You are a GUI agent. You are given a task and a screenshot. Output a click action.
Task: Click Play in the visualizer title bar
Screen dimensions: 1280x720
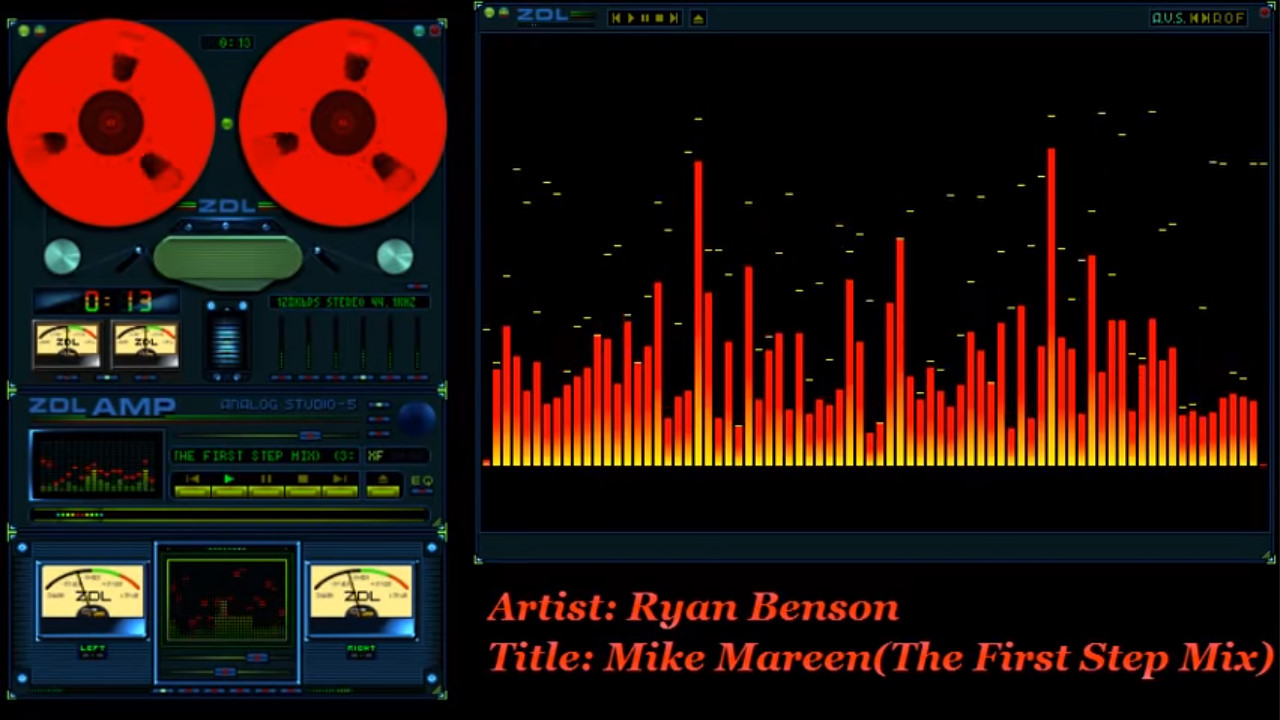click(x=630, y=18)
